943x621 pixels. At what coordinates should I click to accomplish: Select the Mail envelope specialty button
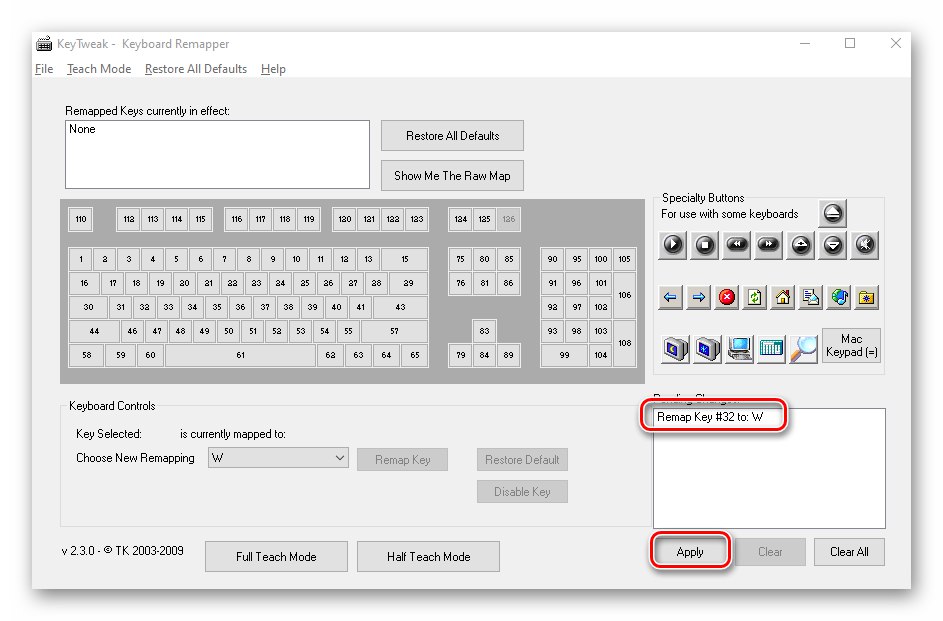click(811, 297)
